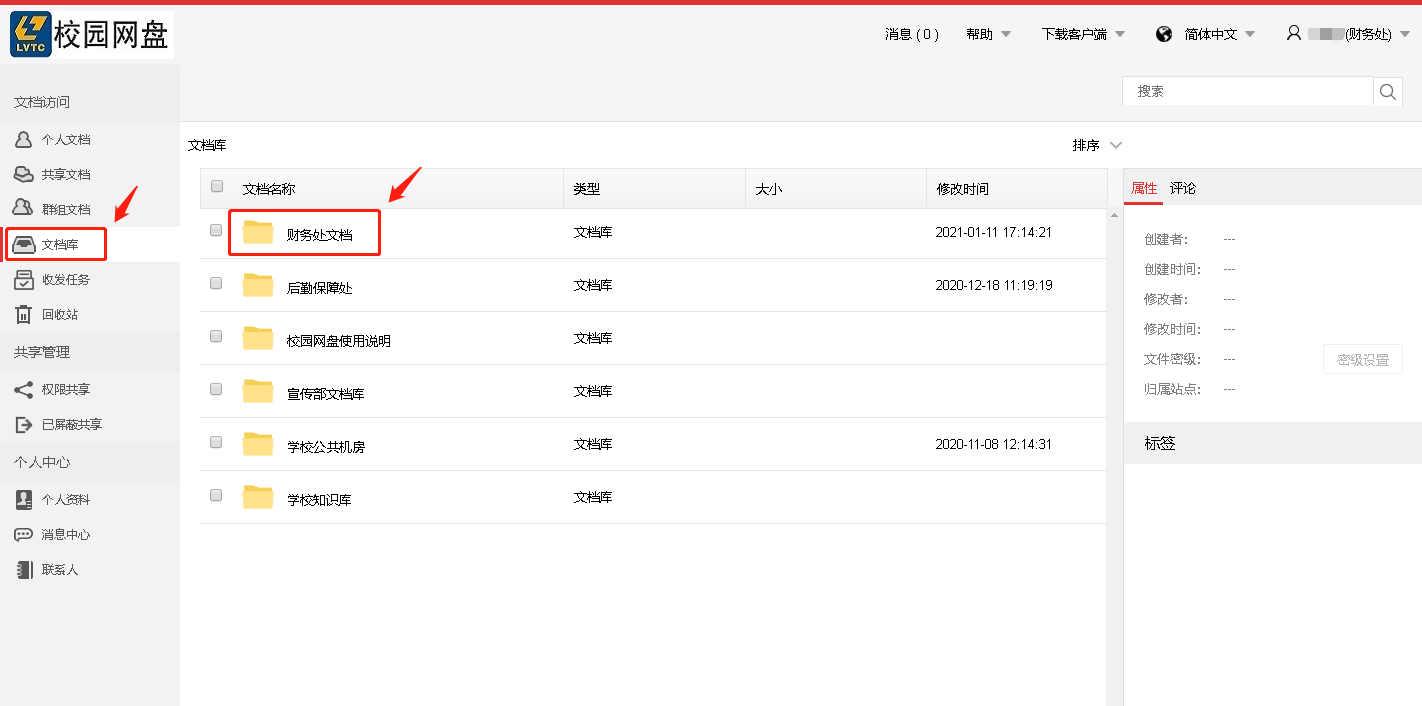Viewport: 1422px width, 706px height.
Task: Open 个人文档 in the sidebar
Action: 65,140
